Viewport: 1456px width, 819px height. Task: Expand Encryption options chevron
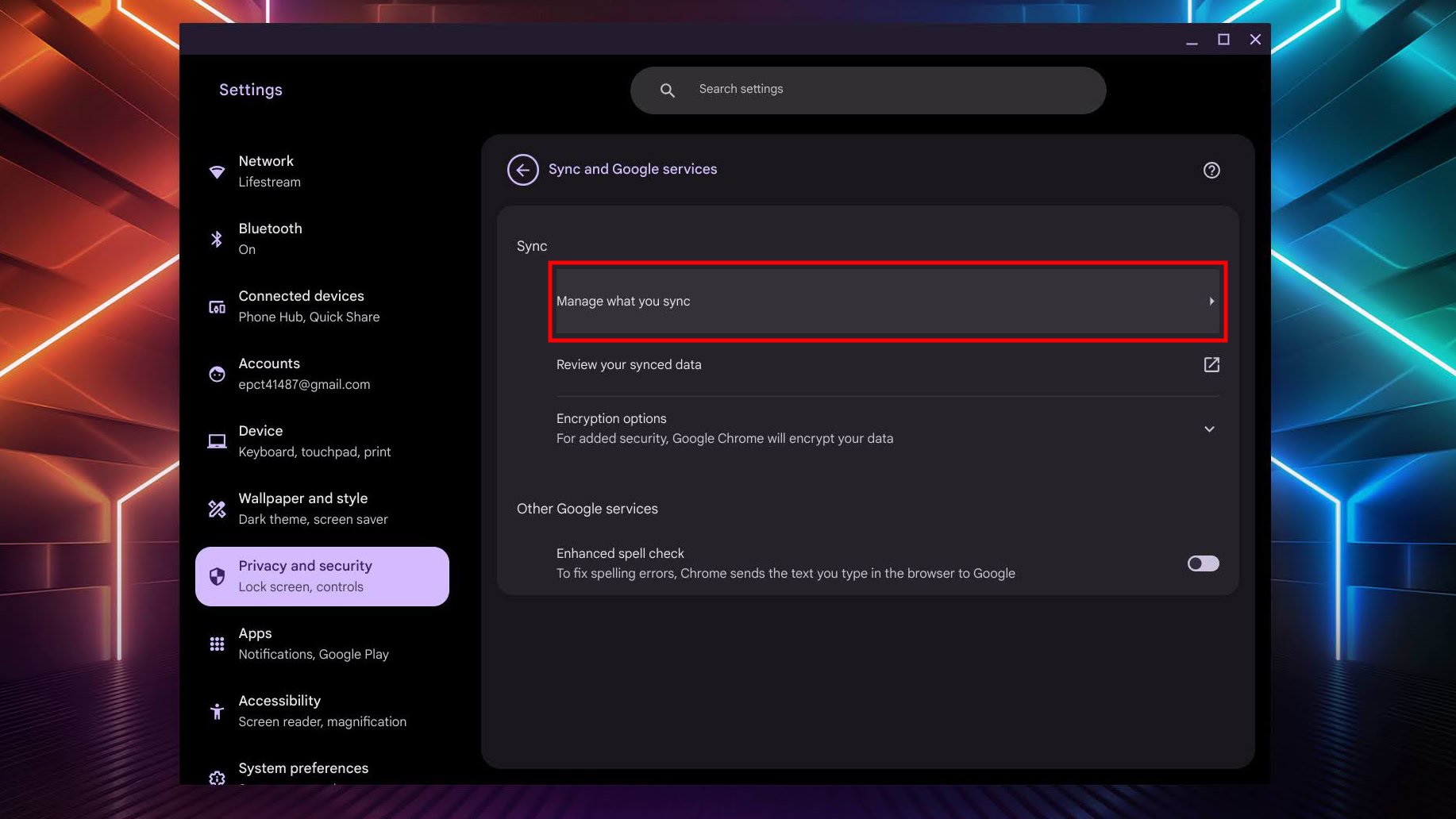(x=1208, y=429)
